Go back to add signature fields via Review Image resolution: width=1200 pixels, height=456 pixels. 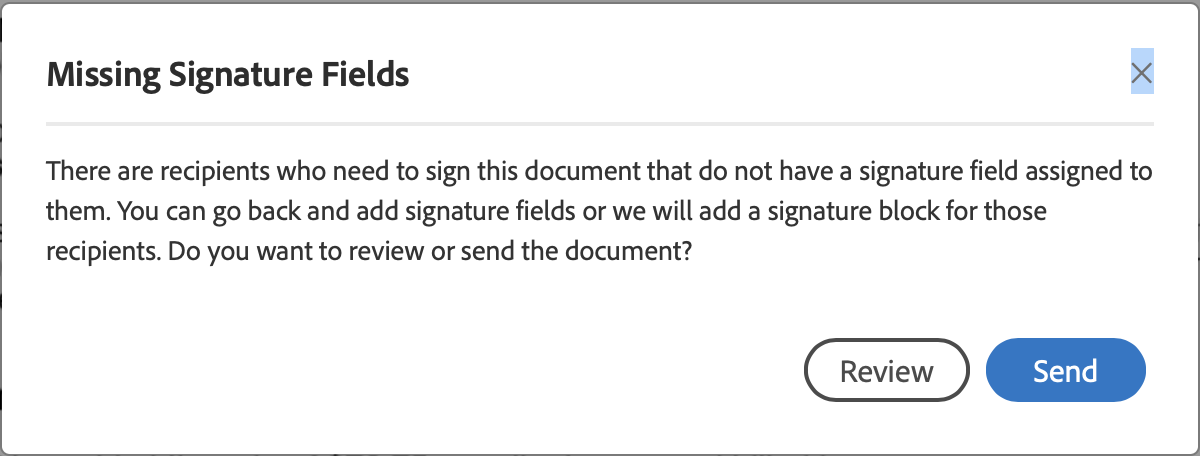click(x=886, y=371)
